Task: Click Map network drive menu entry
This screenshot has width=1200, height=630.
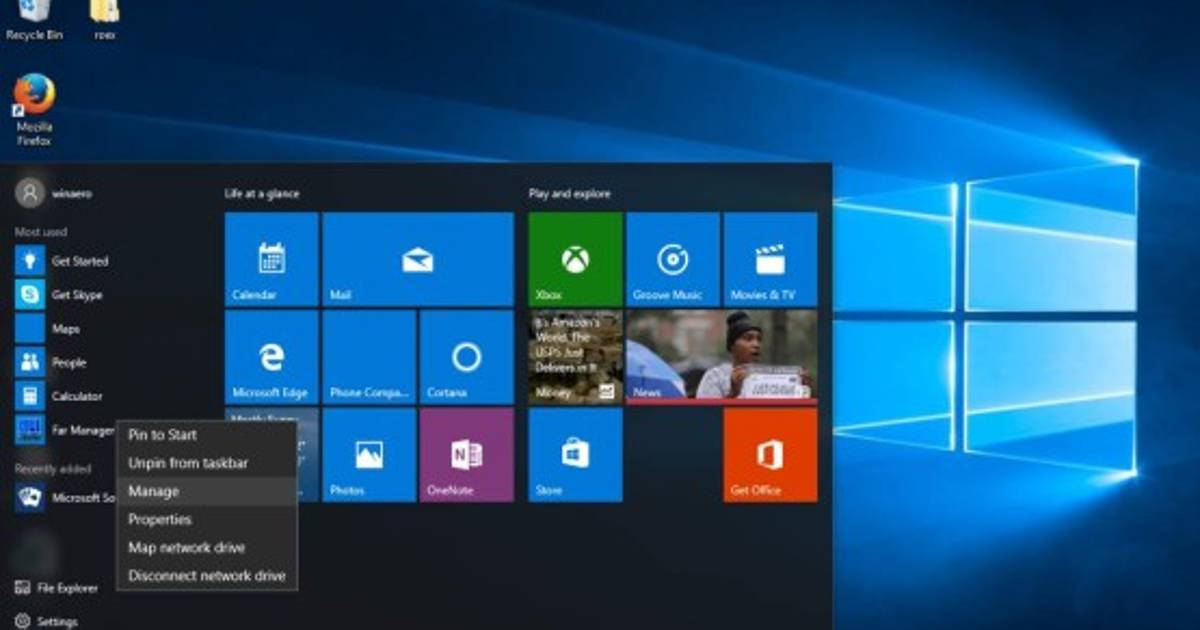Action: [x=186, y=547]
